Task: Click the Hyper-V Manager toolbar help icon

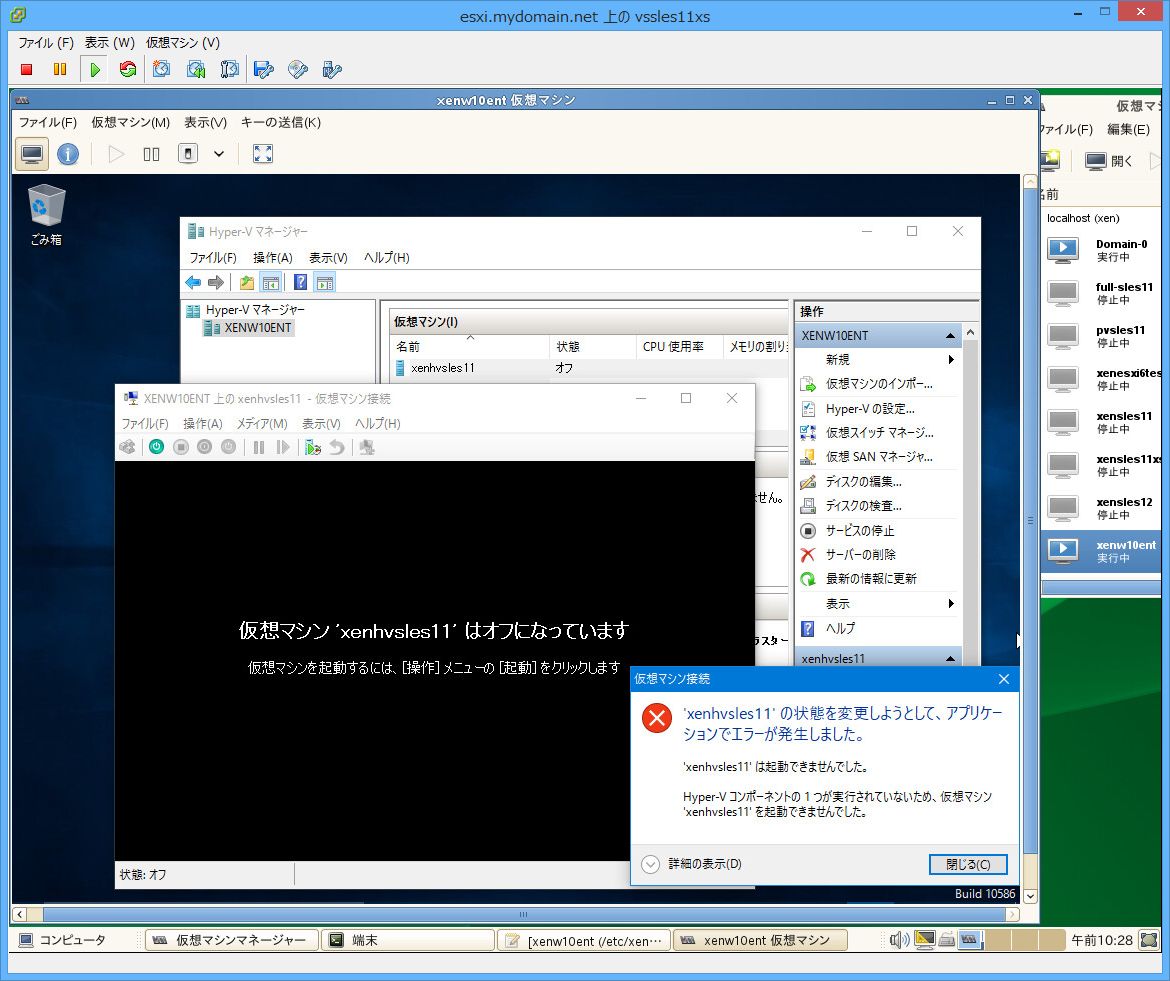Action: tap(300, 282)
